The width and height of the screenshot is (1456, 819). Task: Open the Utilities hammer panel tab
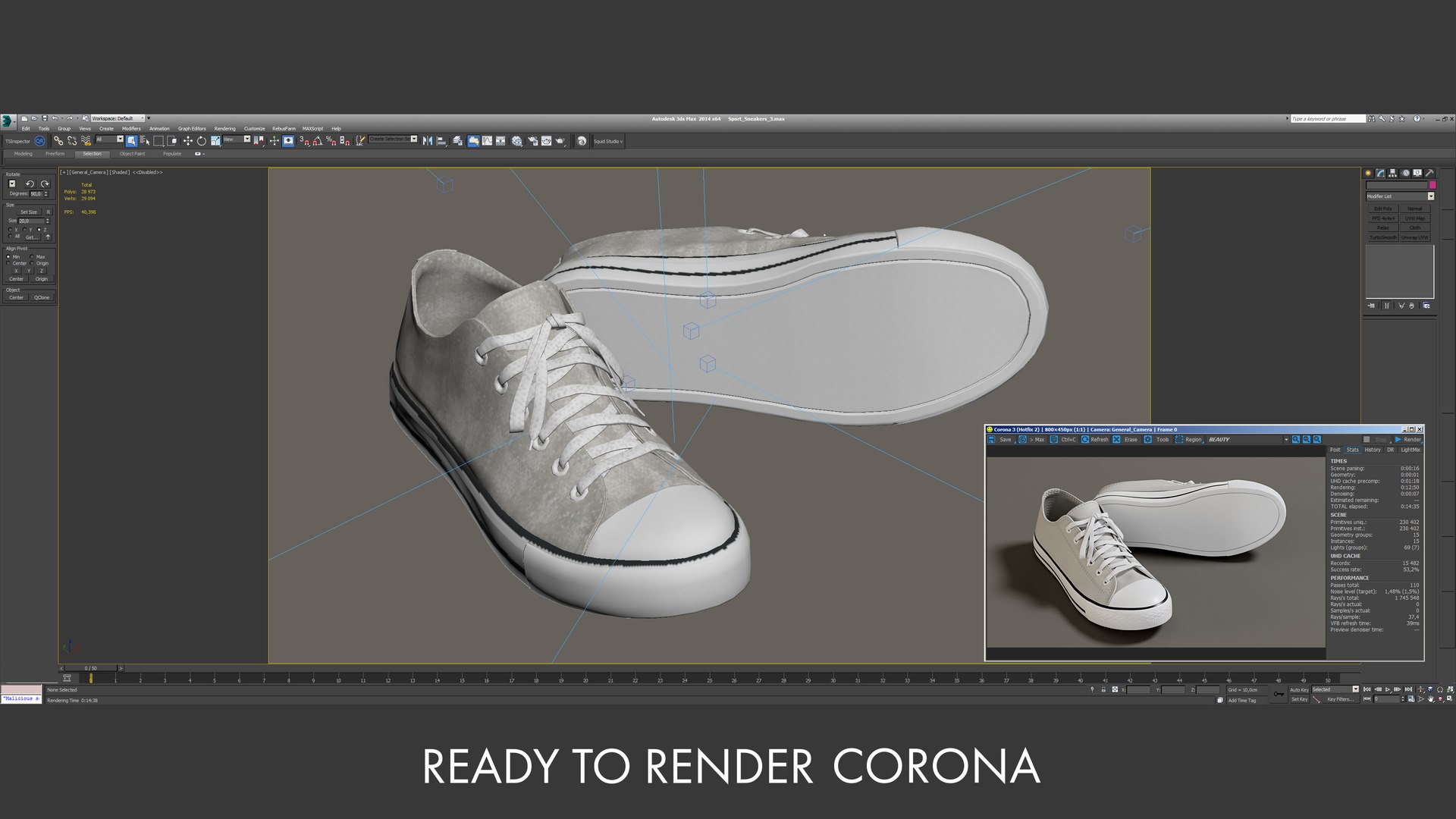1429,173
